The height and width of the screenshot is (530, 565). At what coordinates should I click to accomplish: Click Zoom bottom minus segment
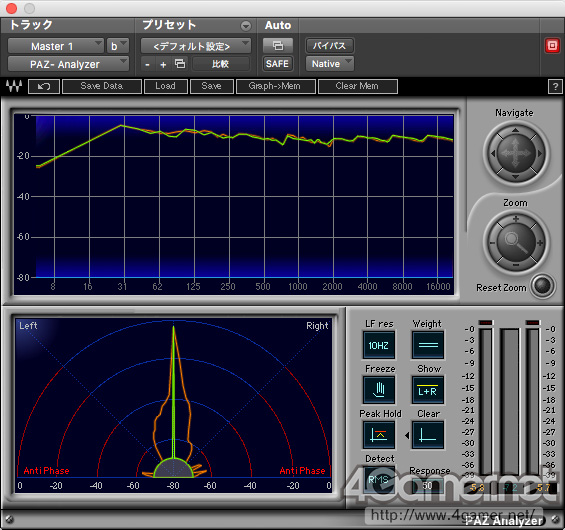[x=516, y=265]
